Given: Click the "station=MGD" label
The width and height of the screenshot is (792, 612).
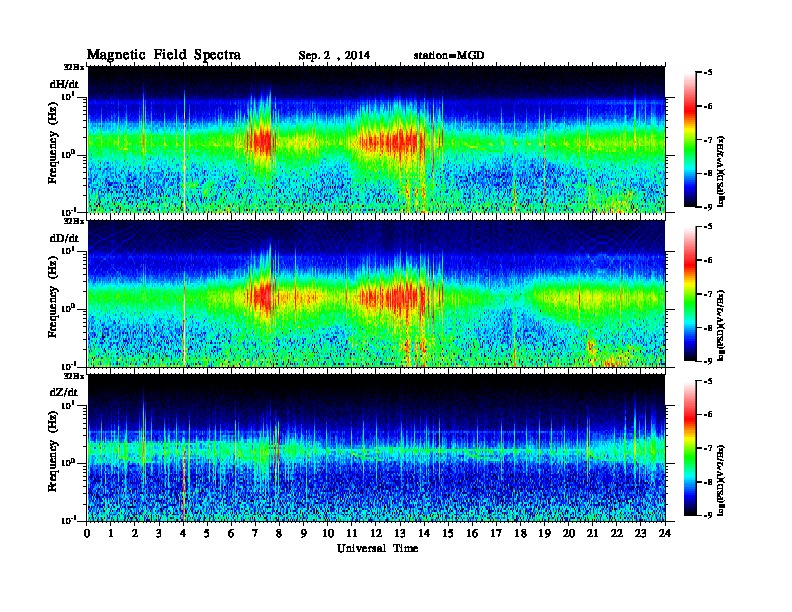Looking at the screenshot, I should click(x=449, y=55).
